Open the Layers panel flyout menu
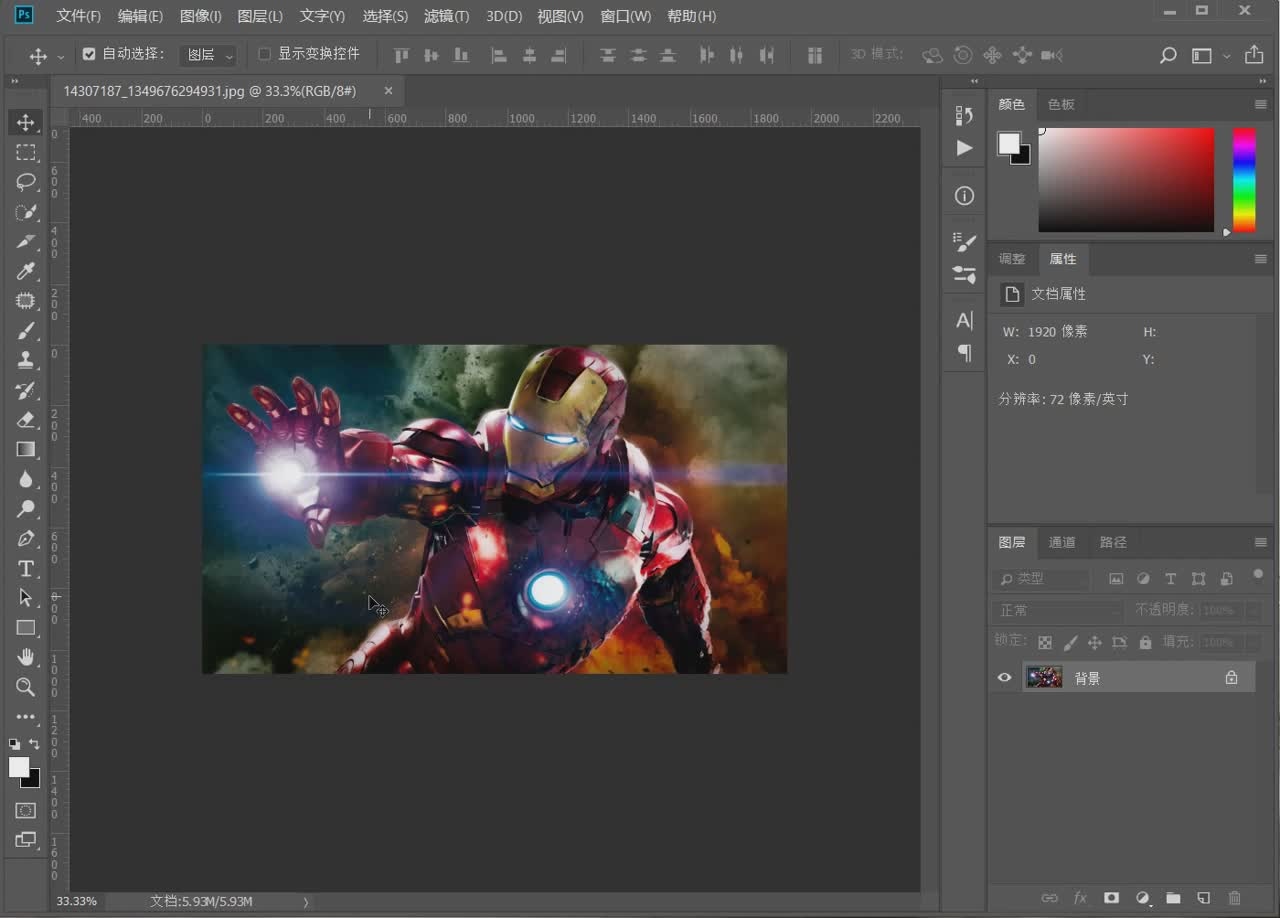 coord(1260,542)
